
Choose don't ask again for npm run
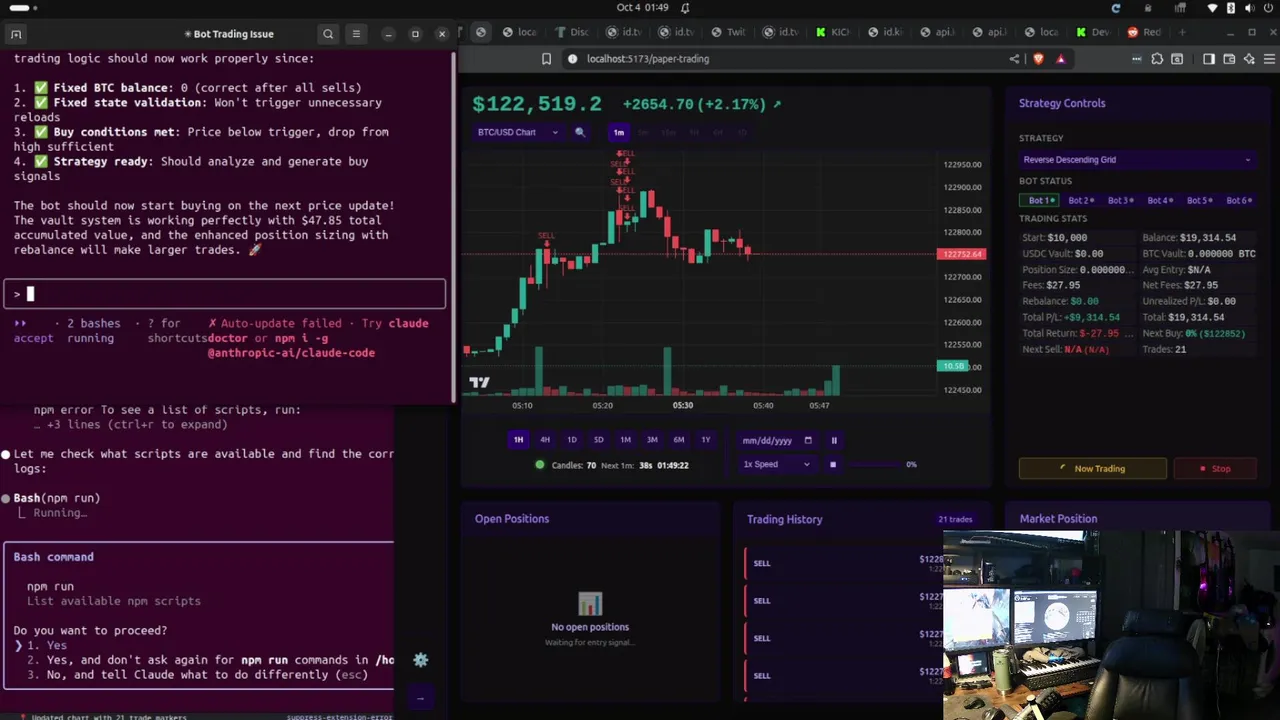click(x=210, y=660)
